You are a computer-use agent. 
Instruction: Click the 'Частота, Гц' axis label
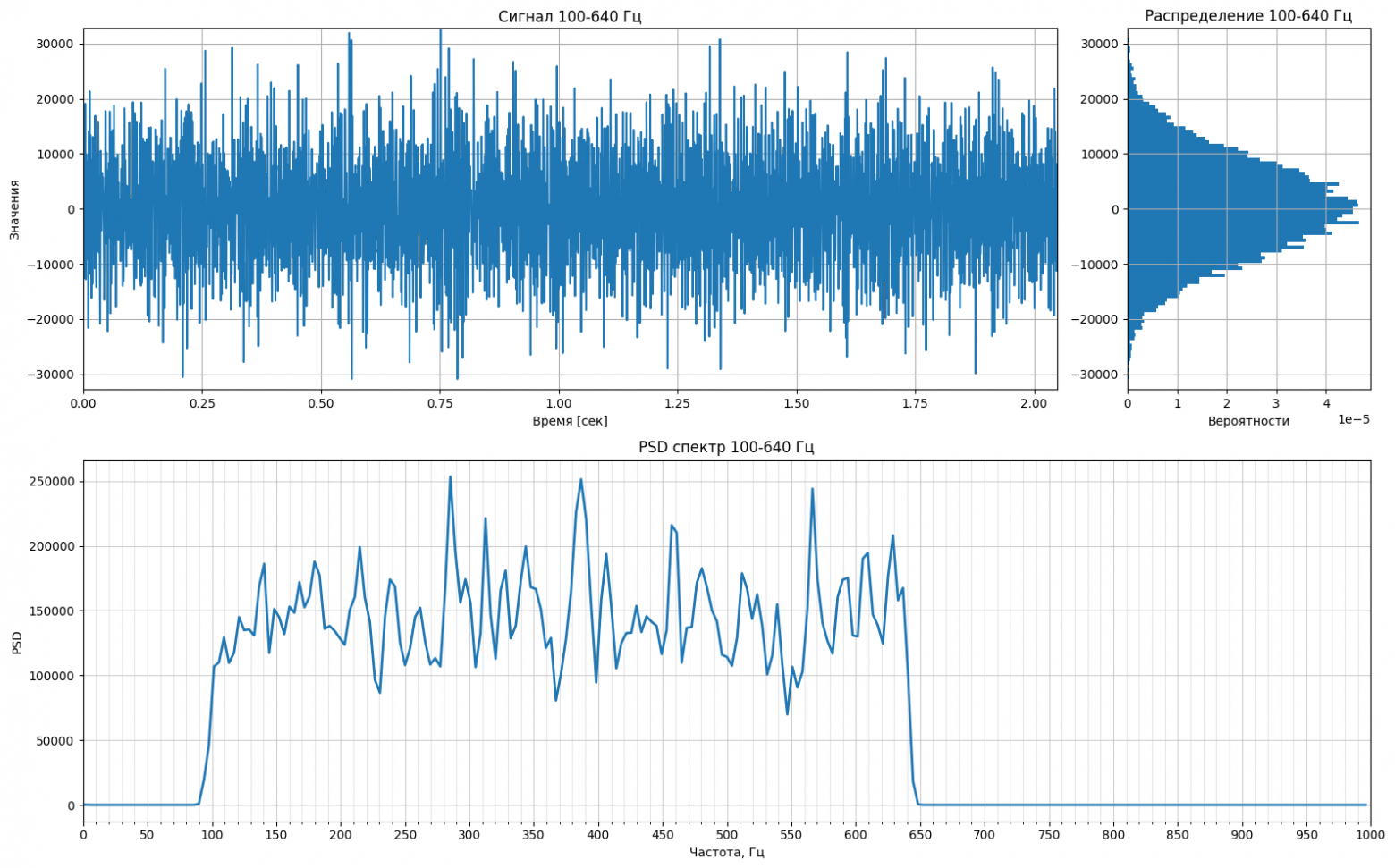[x=726, y=852]
